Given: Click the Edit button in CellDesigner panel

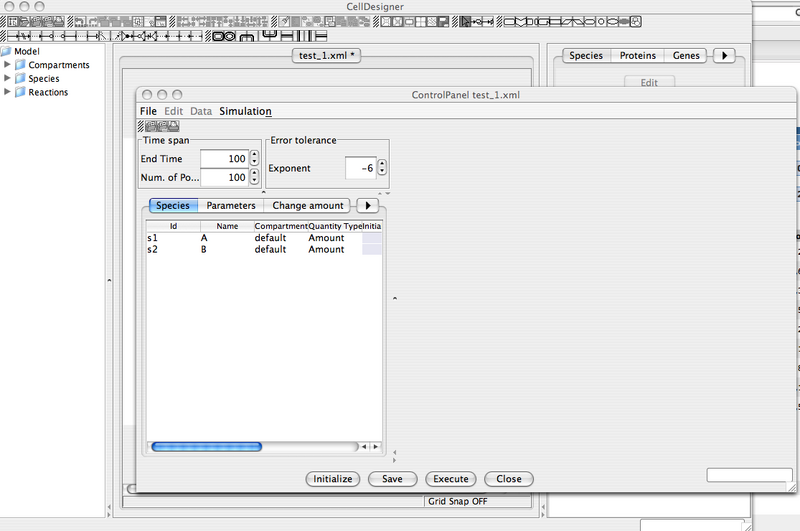Looking at the screenshot, I should (x=649, y=82).
